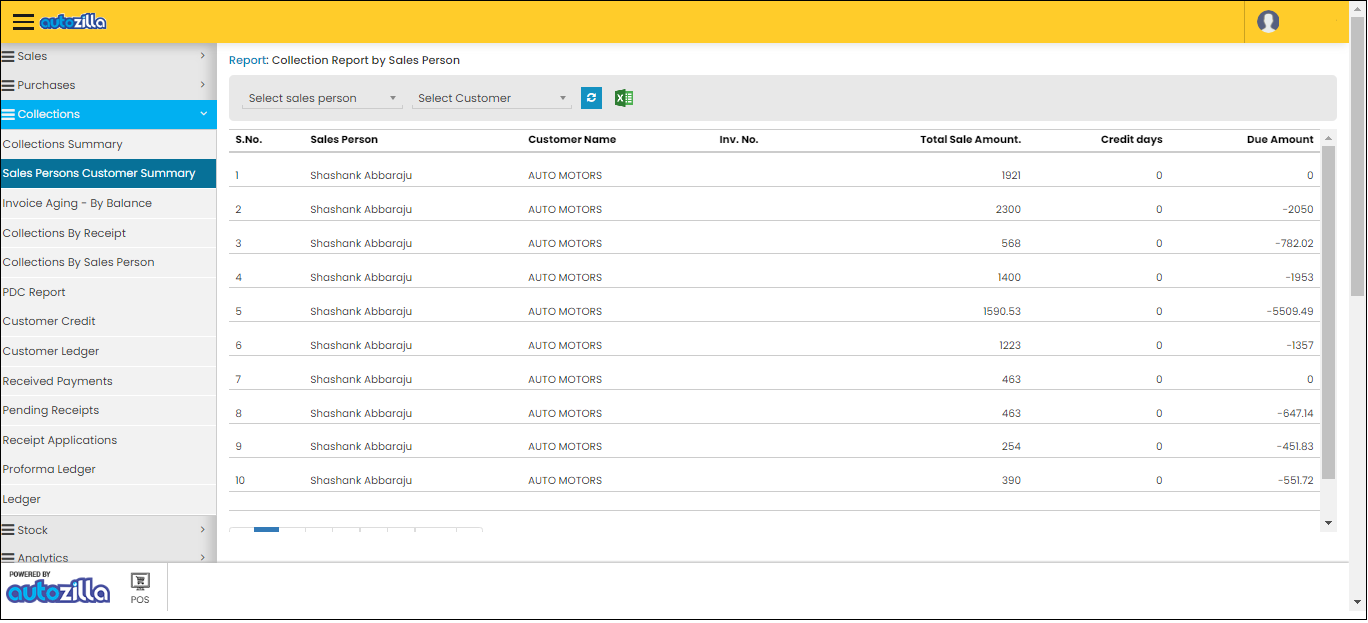Expand the Analytics menu section
The height and width of the screenshot is (623, 1368).
(108, 555)
